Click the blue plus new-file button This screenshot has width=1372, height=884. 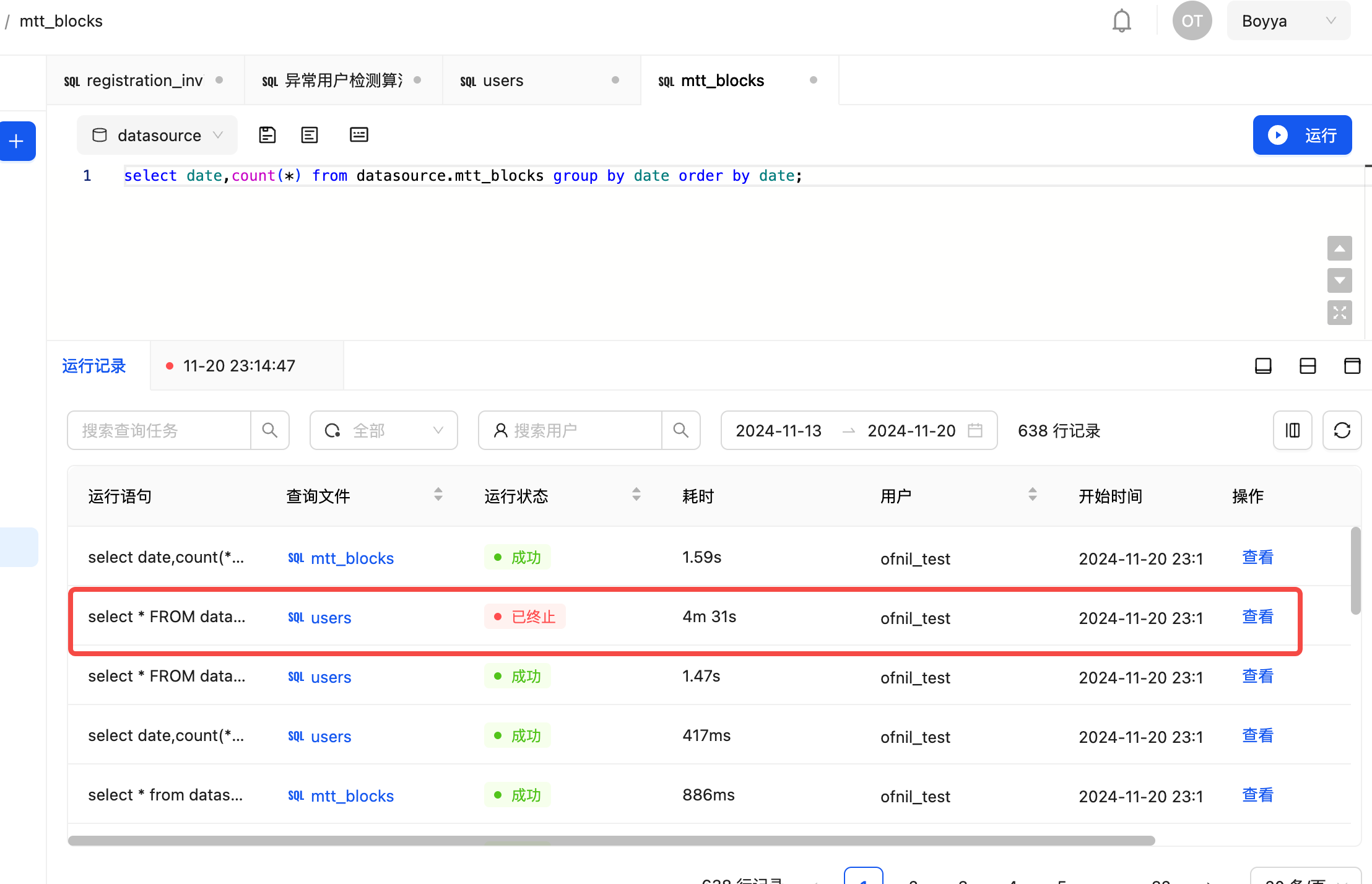tap(17, 141)
